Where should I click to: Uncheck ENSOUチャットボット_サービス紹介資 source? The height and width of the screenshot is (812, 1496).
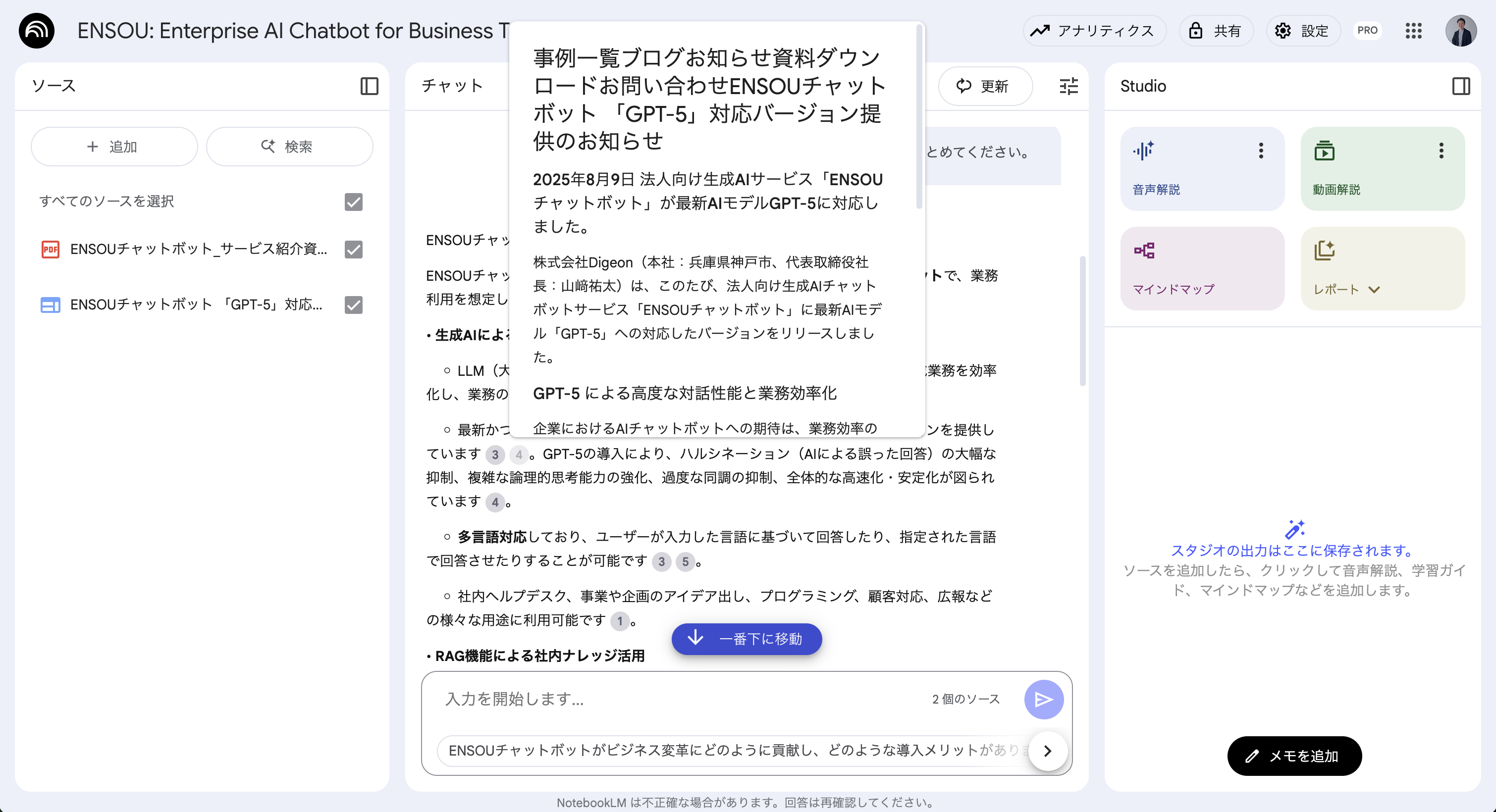(x=354, y=250)
